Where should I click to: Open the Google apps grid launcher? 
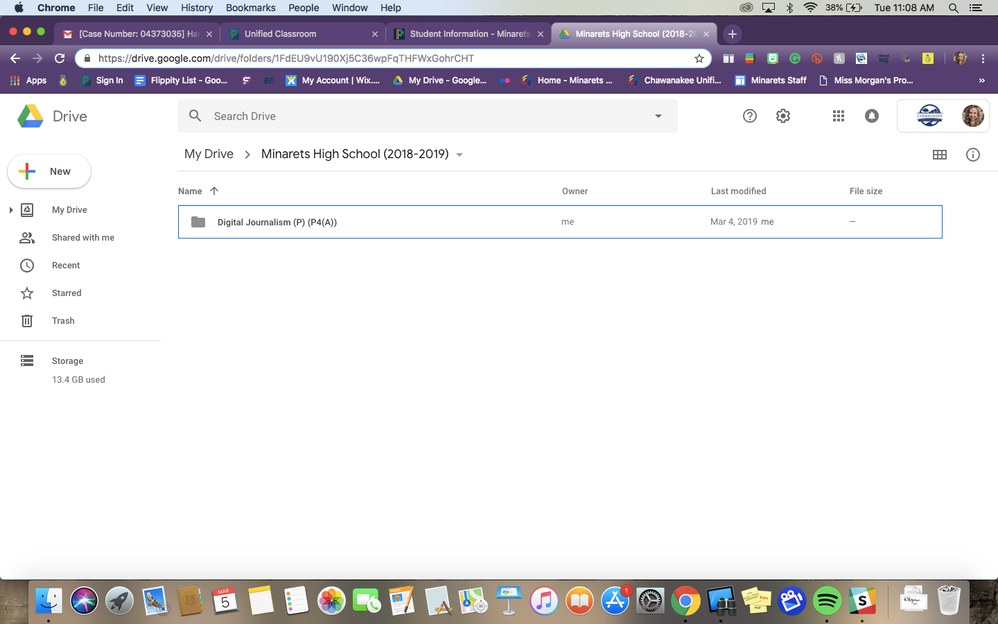pyautogui.click(x=838, y=116)
